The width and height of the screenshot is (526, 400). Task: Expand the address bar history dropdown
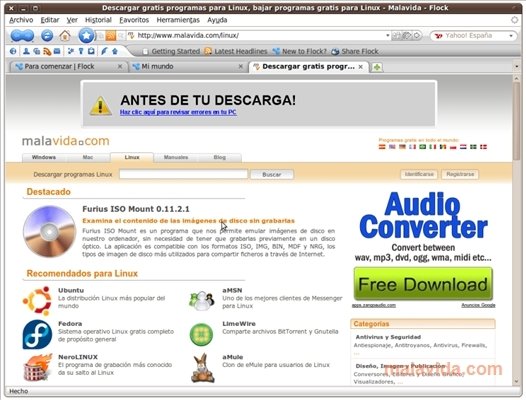click(x=388, y=35)
